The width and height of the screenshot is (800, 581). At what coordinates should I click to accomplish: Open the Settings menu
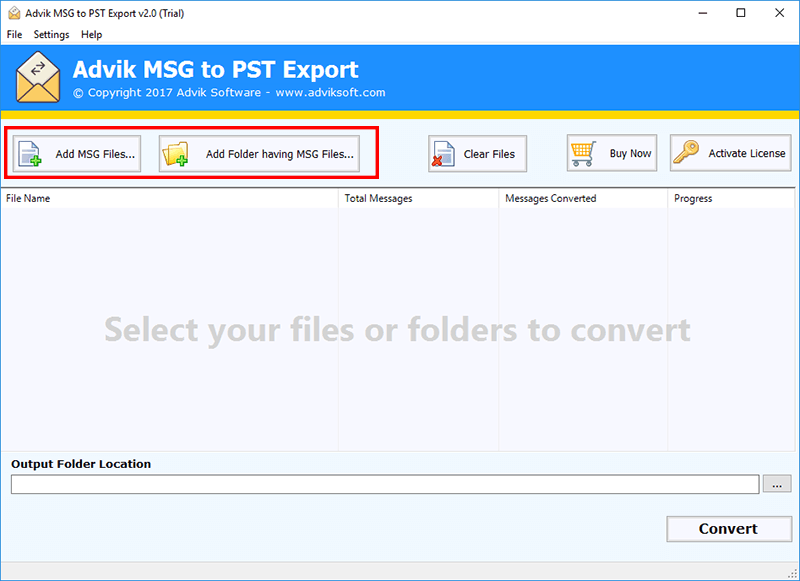(x=52, y=34)
